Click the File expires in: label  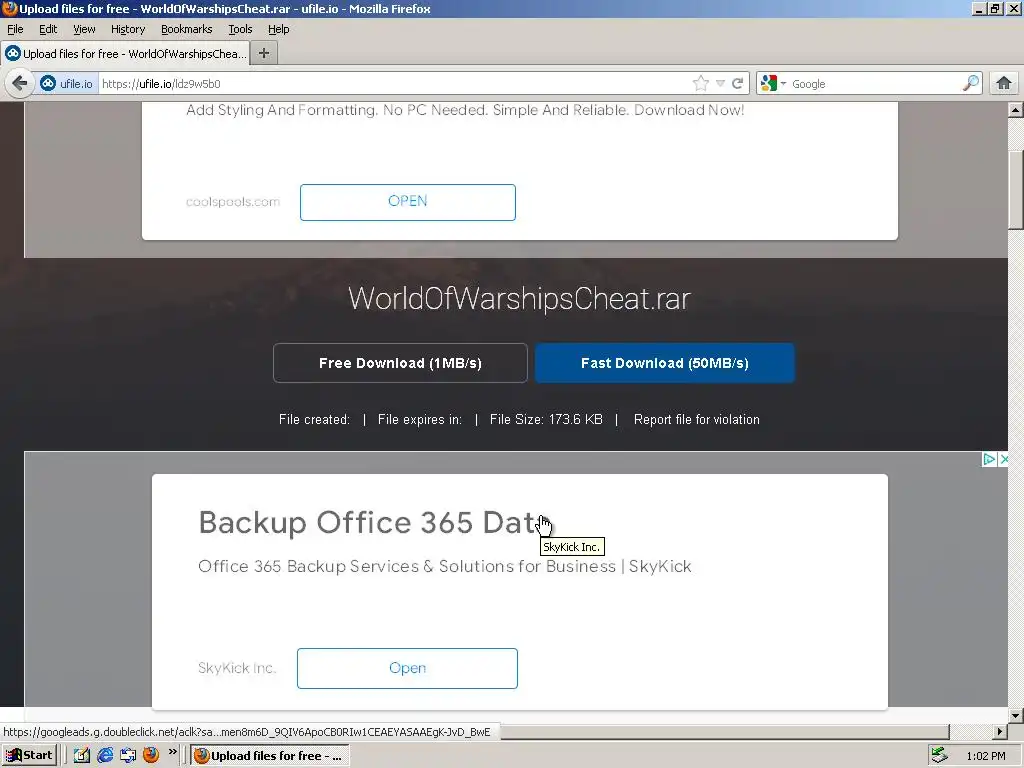point(420,419)
